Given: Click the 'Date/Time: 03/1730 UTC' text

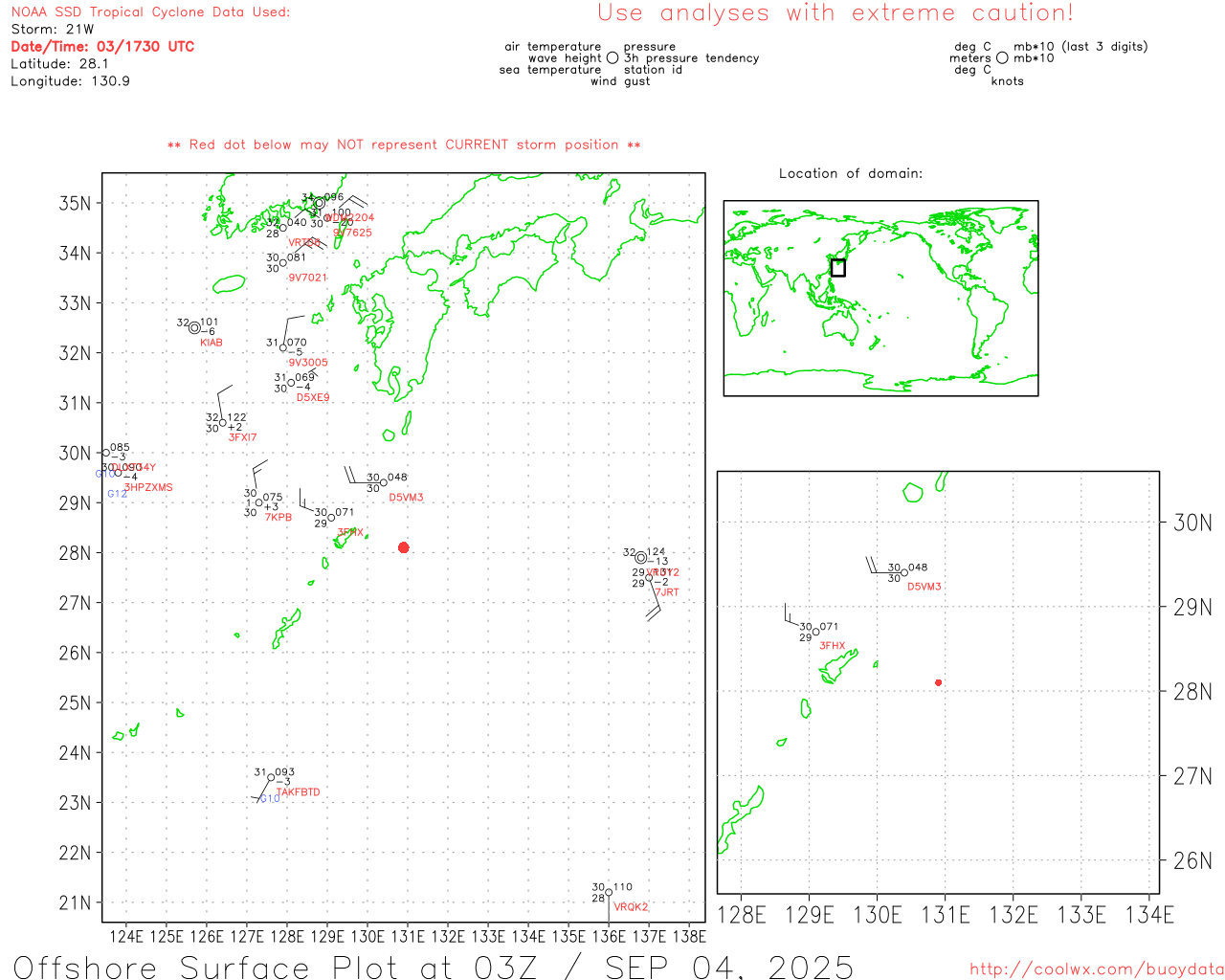Looking at the screenshot, I should point(102,47).
